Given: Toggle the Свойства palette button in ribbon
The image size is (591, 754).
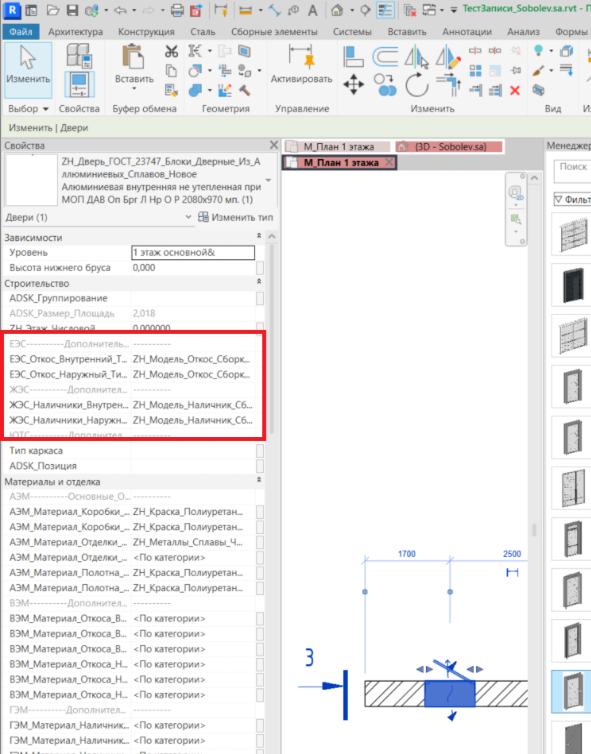Looking at the screenshot, I should pos(79,85).
